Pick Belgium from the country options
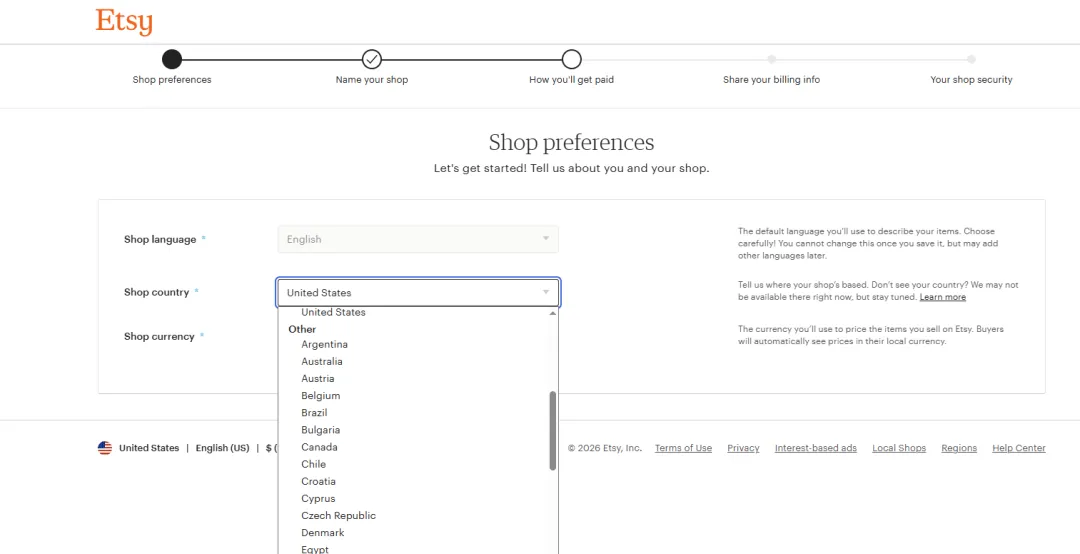 tap(320, 396)
